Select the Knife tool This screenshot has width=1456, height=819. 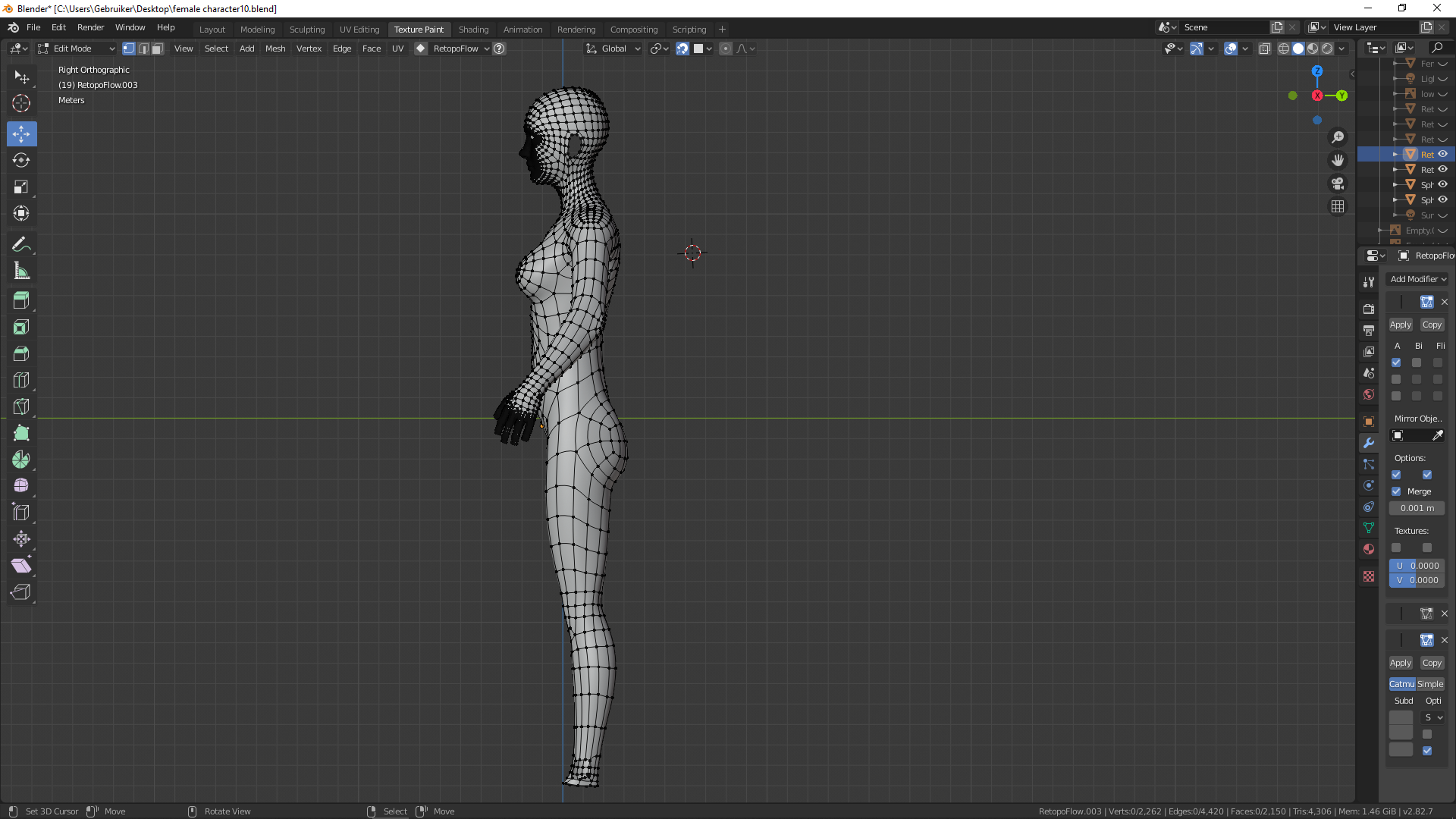[21, 406]
